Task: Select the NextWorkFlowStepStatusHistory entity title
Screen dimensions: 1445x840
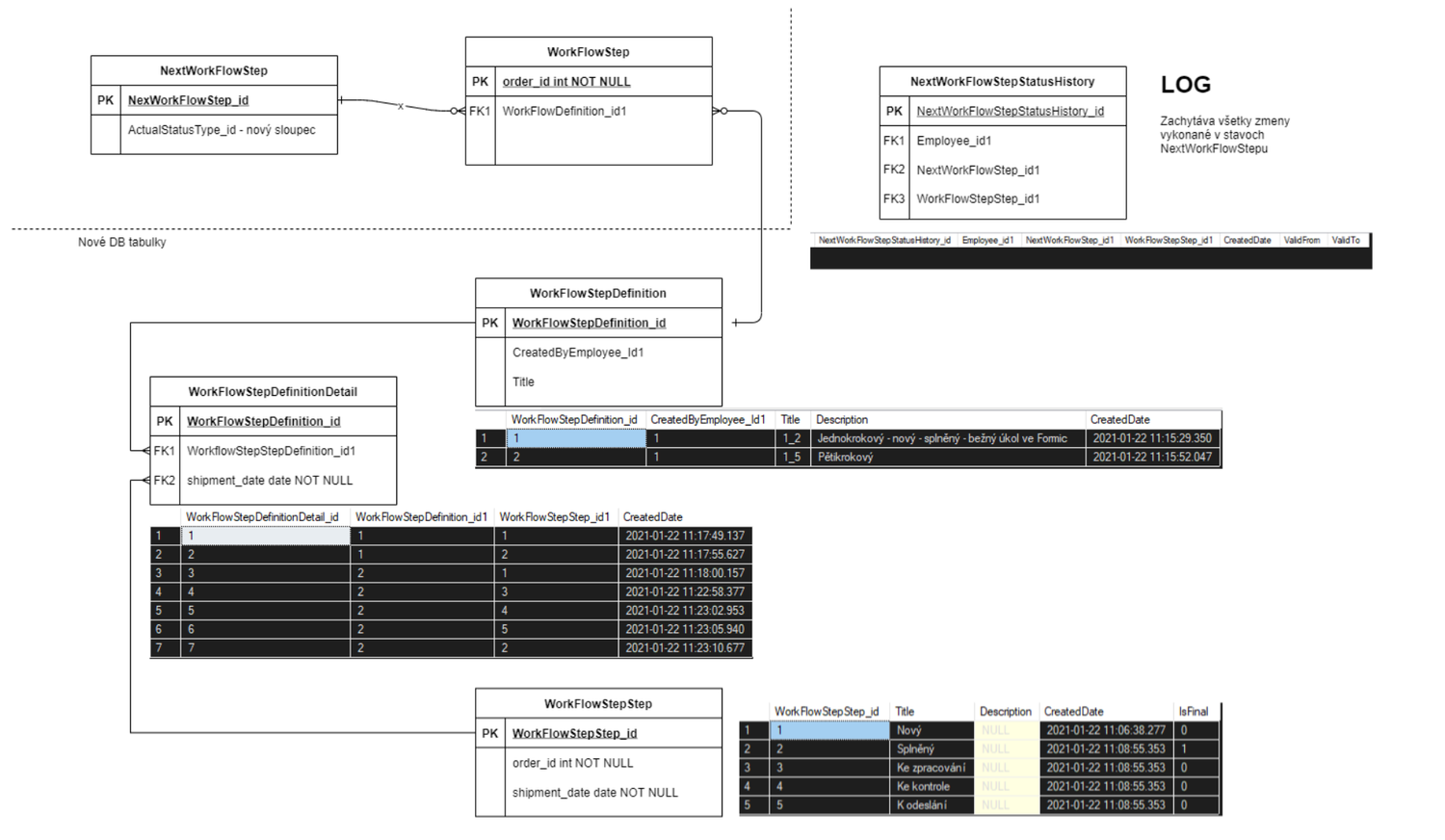Action: click(1003, 82)
